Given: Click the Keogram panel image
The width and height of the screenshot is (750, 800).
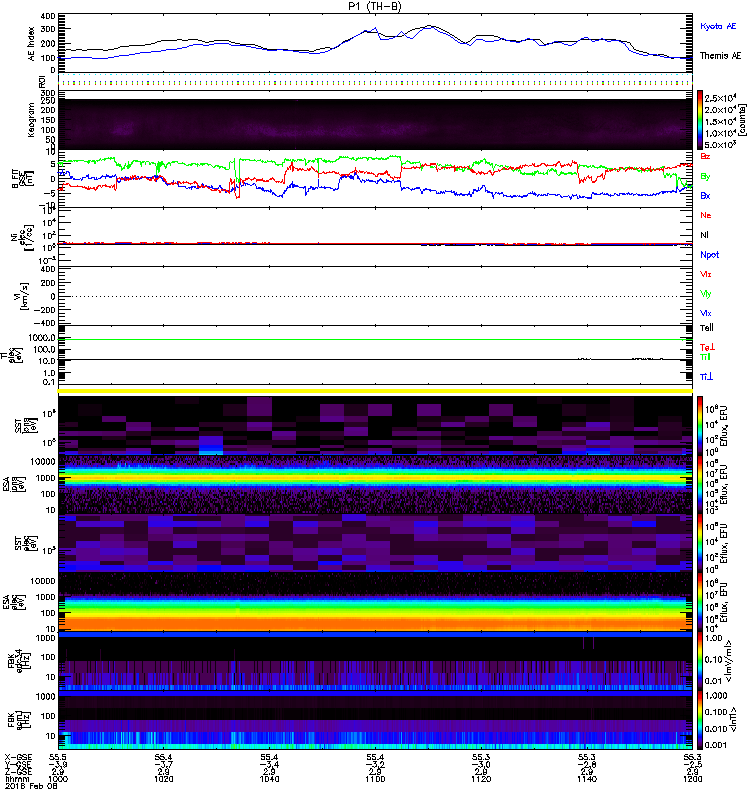Looking at the screenshot, I should tap(377, 124).
